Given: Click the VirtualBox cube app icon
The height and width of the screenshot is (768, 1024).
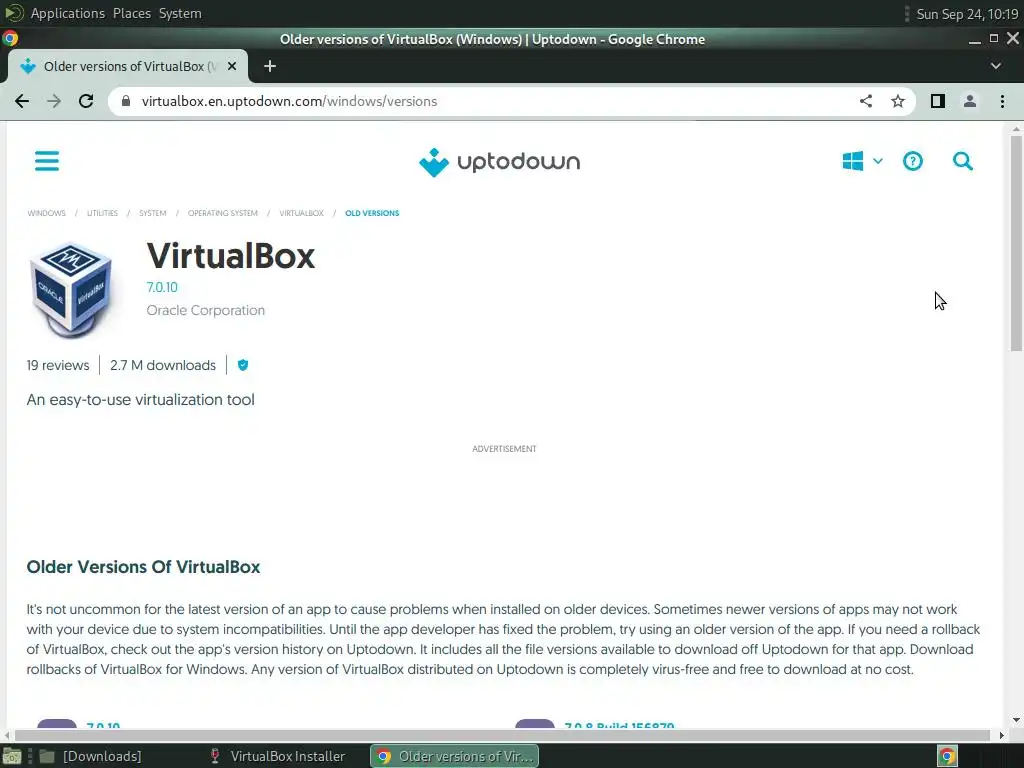Looking at the screenshot, I should point(71,290).
